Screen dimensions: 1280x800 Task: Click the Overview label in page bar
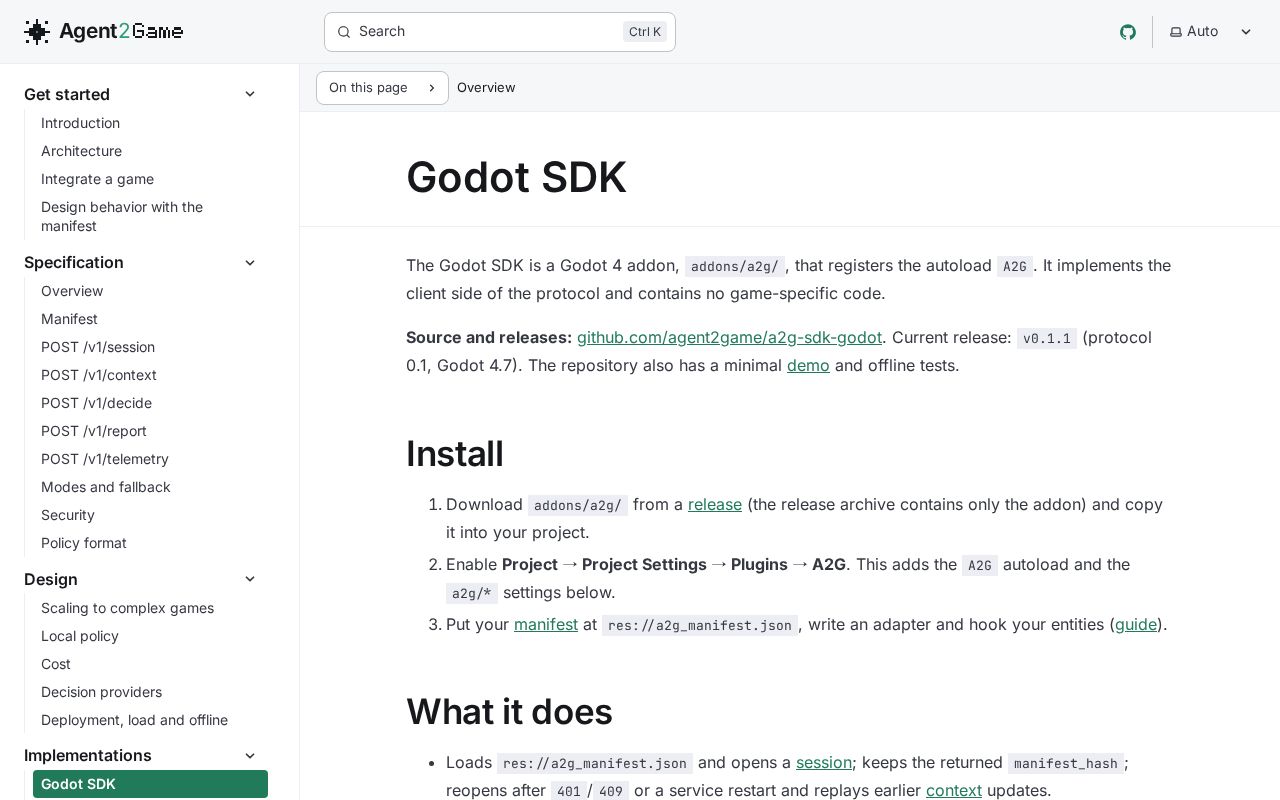coord(486,88)
